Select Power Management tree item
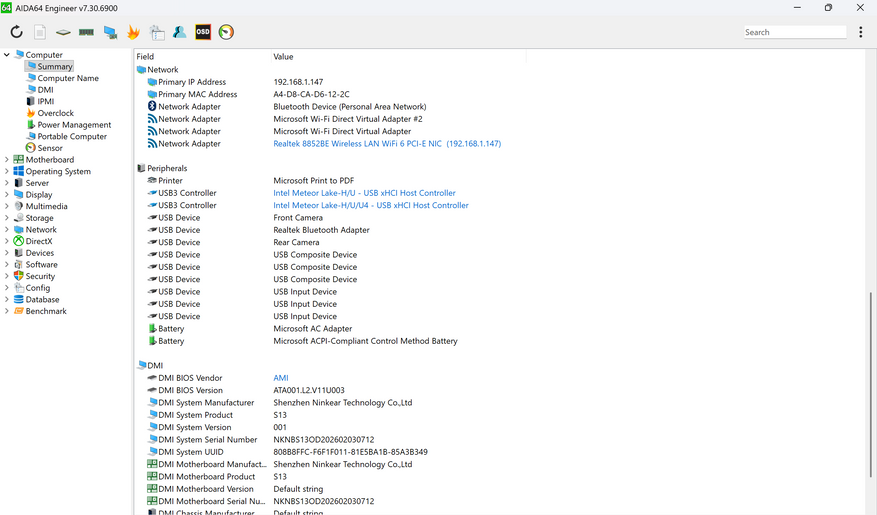Viewport: 877px width, 515px height. [x=74, y=125]
